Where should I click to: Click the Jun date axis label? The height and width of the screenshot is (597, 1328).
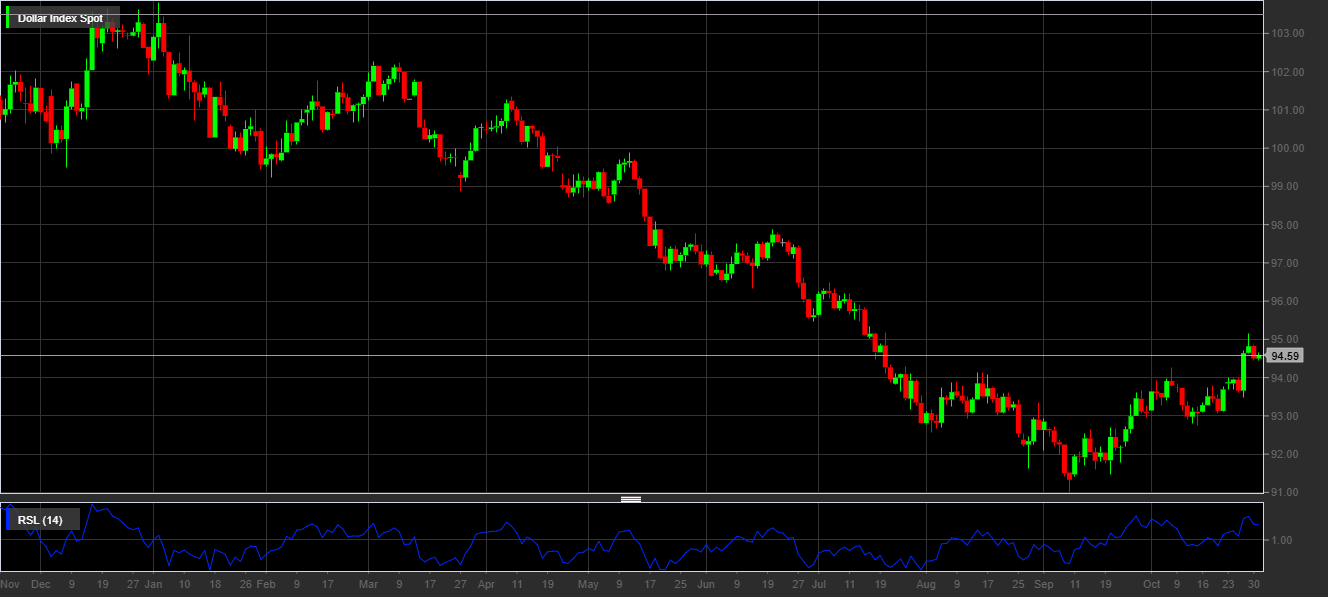(x=706, y=583)
